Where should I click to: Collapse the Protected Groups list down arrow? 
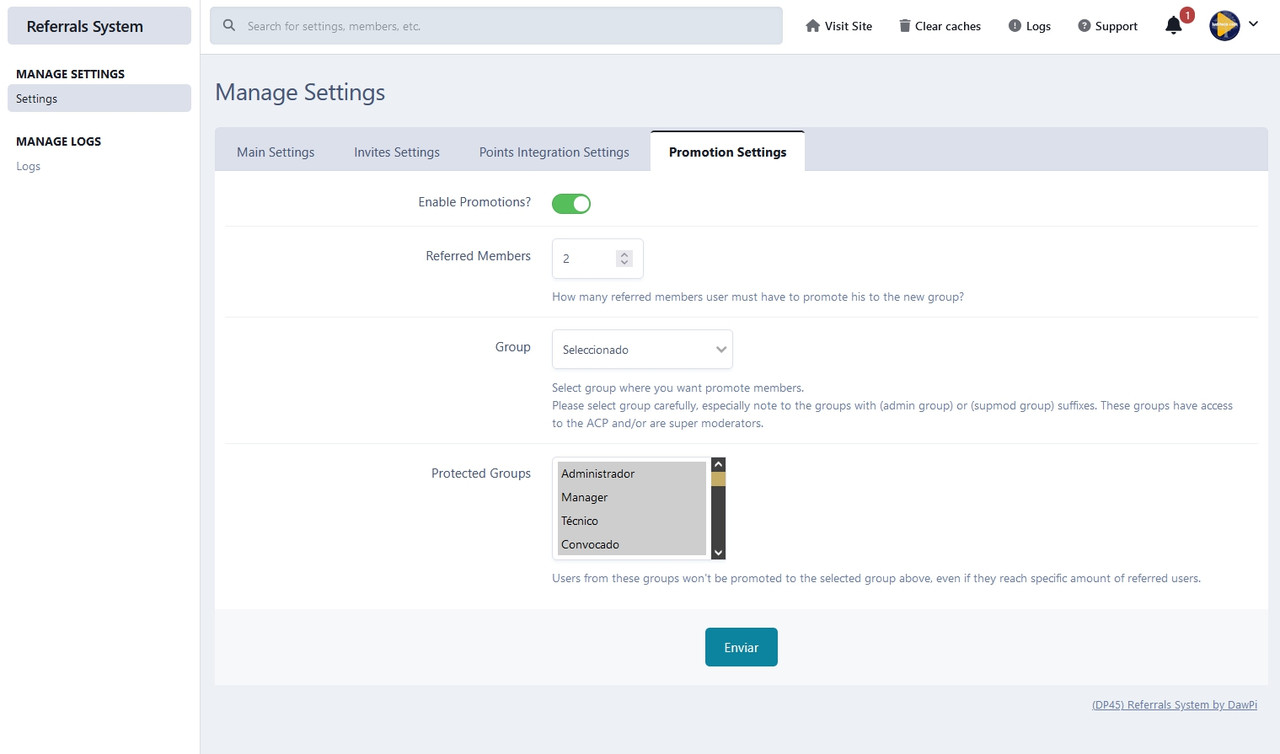pos(717,551)
